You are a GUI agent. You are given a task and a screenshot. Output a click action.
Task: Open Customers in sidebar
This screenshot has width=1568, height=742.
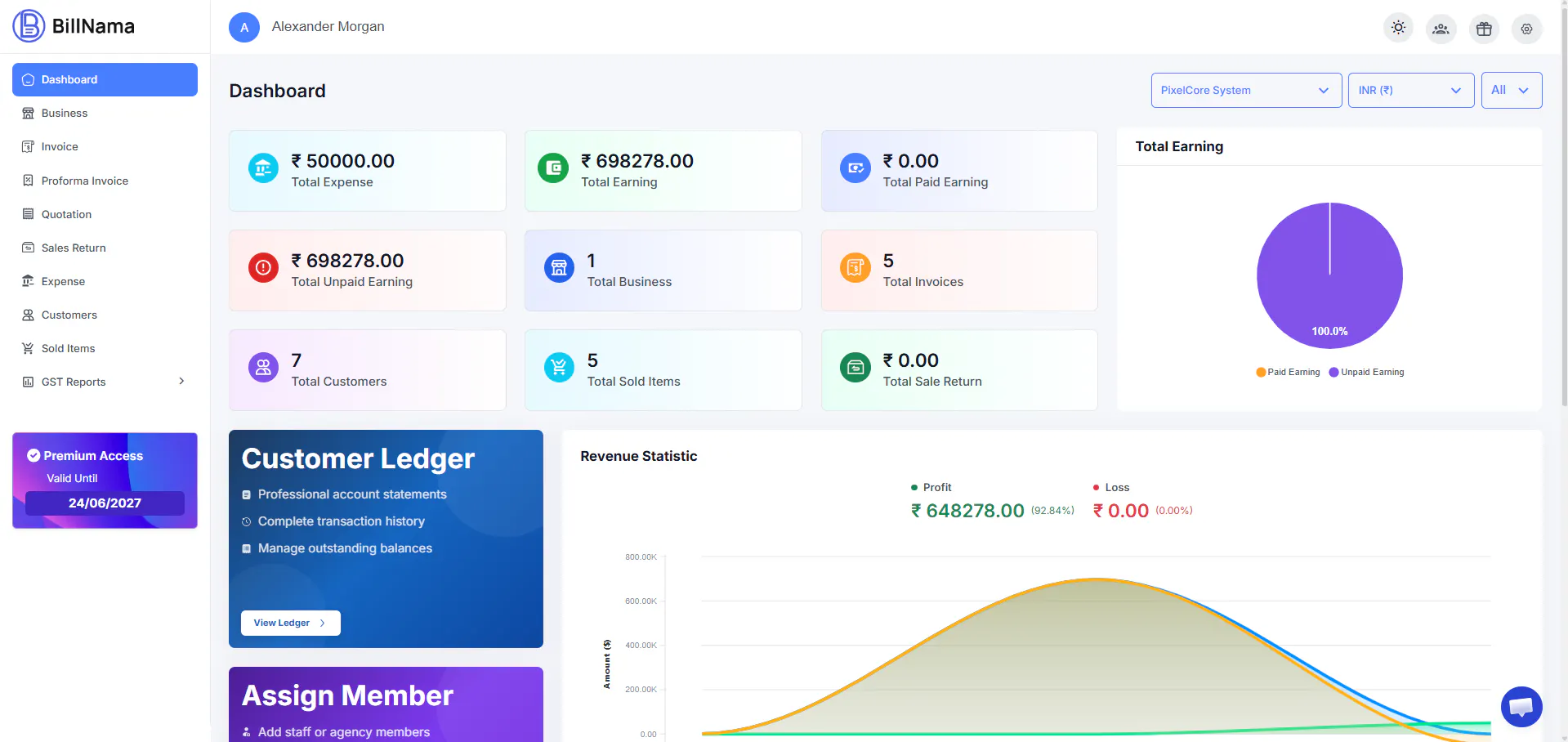coord(105,315)
